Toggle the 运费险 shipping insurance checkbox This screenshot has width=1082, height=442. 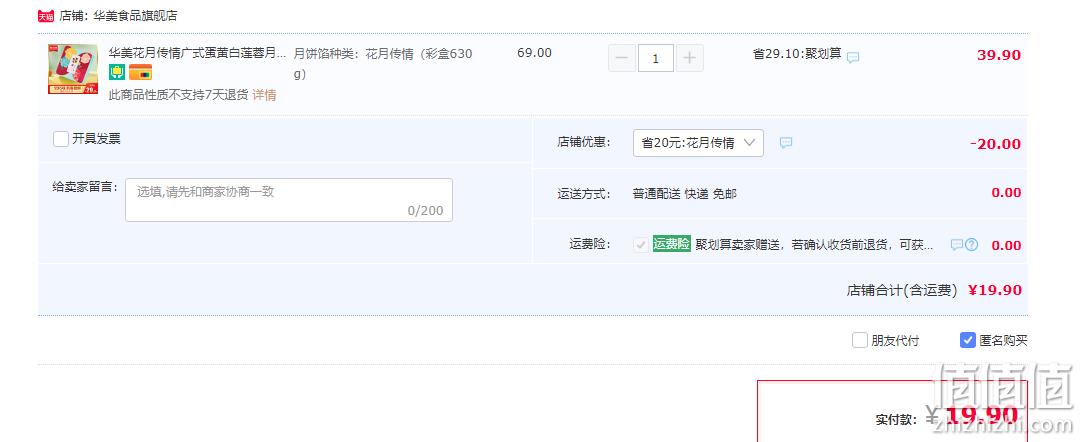641,244
